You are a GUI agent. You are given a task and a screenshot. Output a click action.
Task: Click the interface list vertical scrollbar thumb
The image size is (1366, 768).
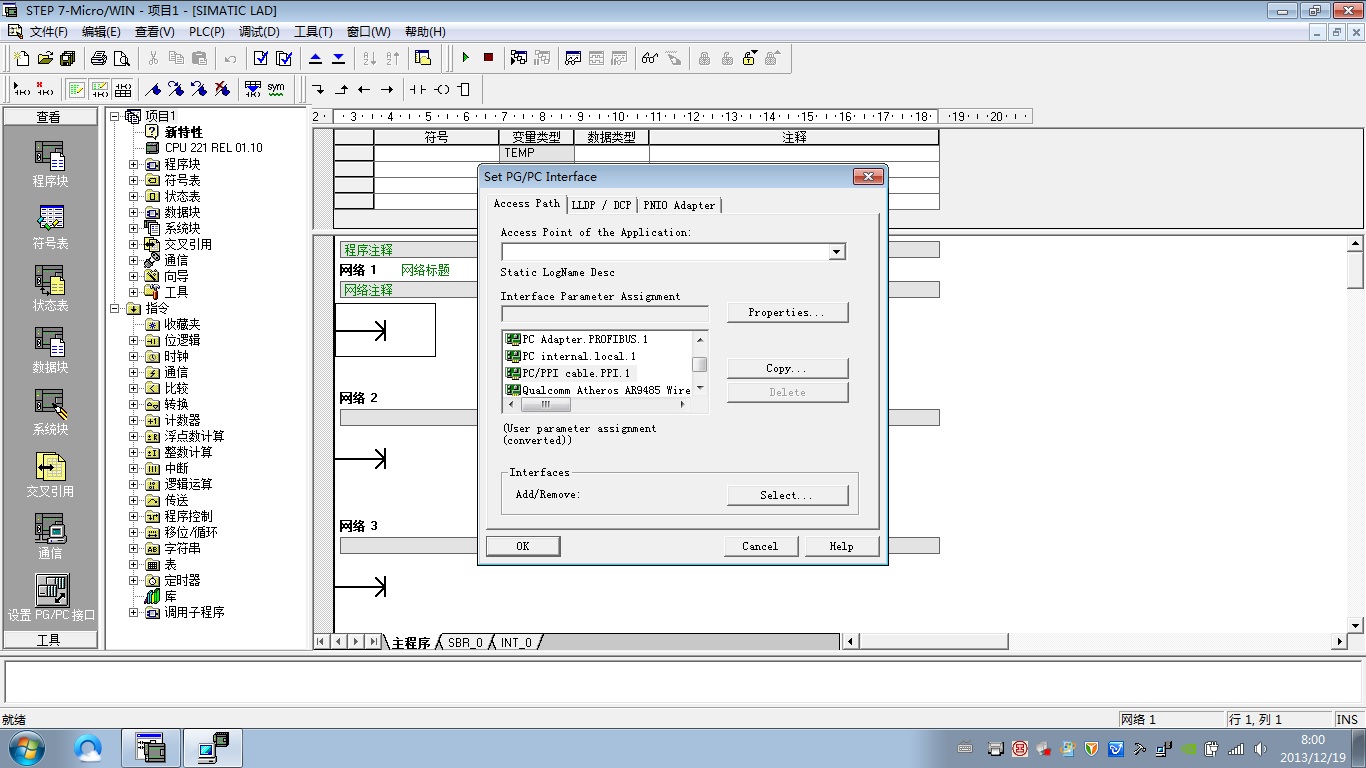[x=700, y=365]
